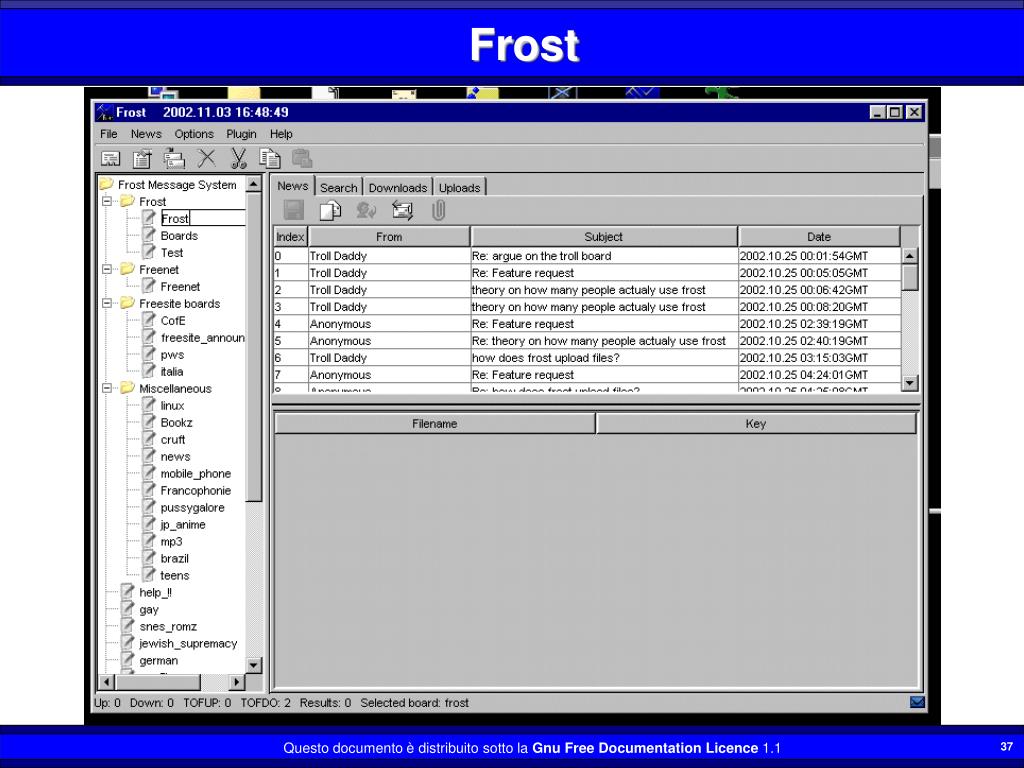Click the message list scroll down arrow
This screenshot has height=768, width=1024.
coord(910,383)
